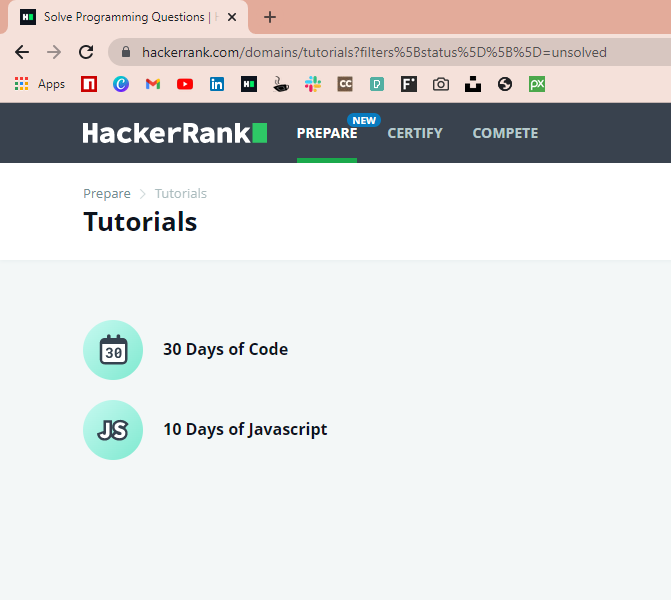Open a new browser tab
Screen dimensions: 671x600
click(x=270, y=17)
